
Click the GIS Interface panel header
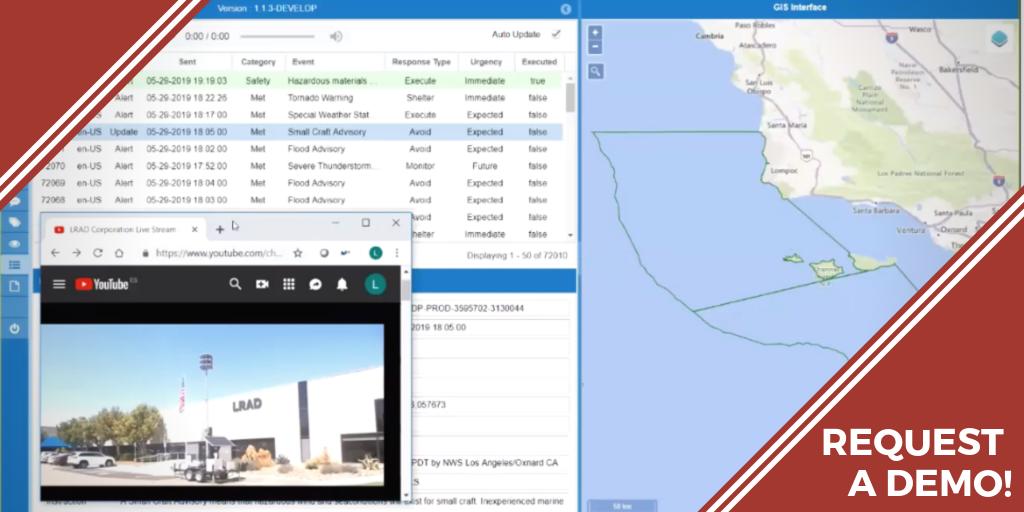click(802, 8)
